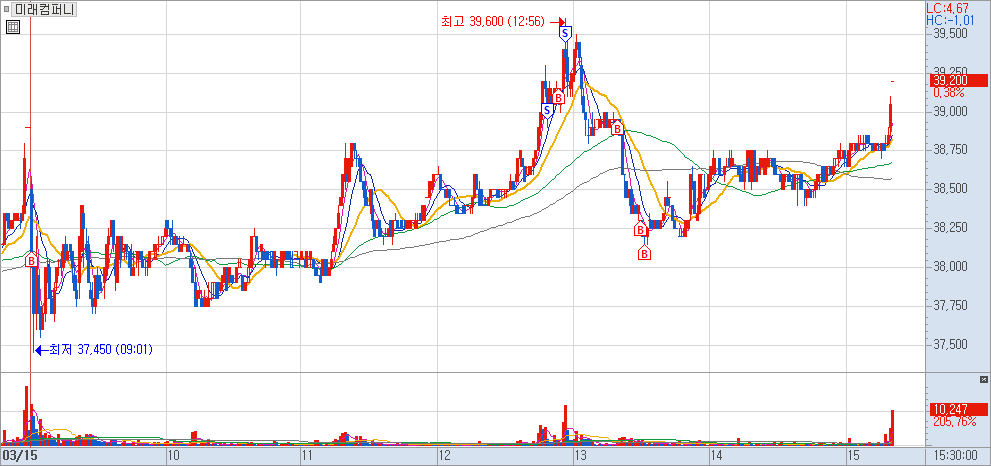Click the 37,500 price axis label

click(x=950, y=345)
